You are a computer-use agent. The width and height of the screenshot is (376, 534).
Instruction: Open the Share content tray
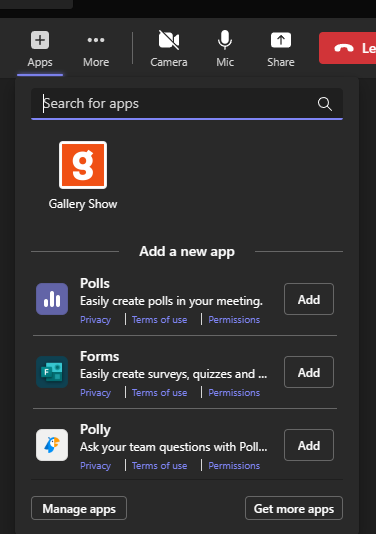281,49
